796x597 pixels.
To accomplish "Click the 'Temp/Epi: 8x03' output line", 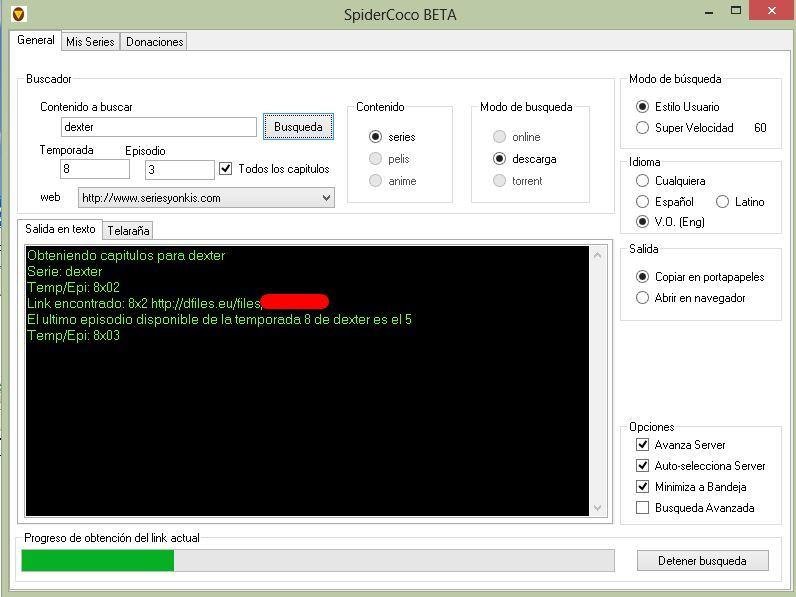I will click(x=73, y=335).
